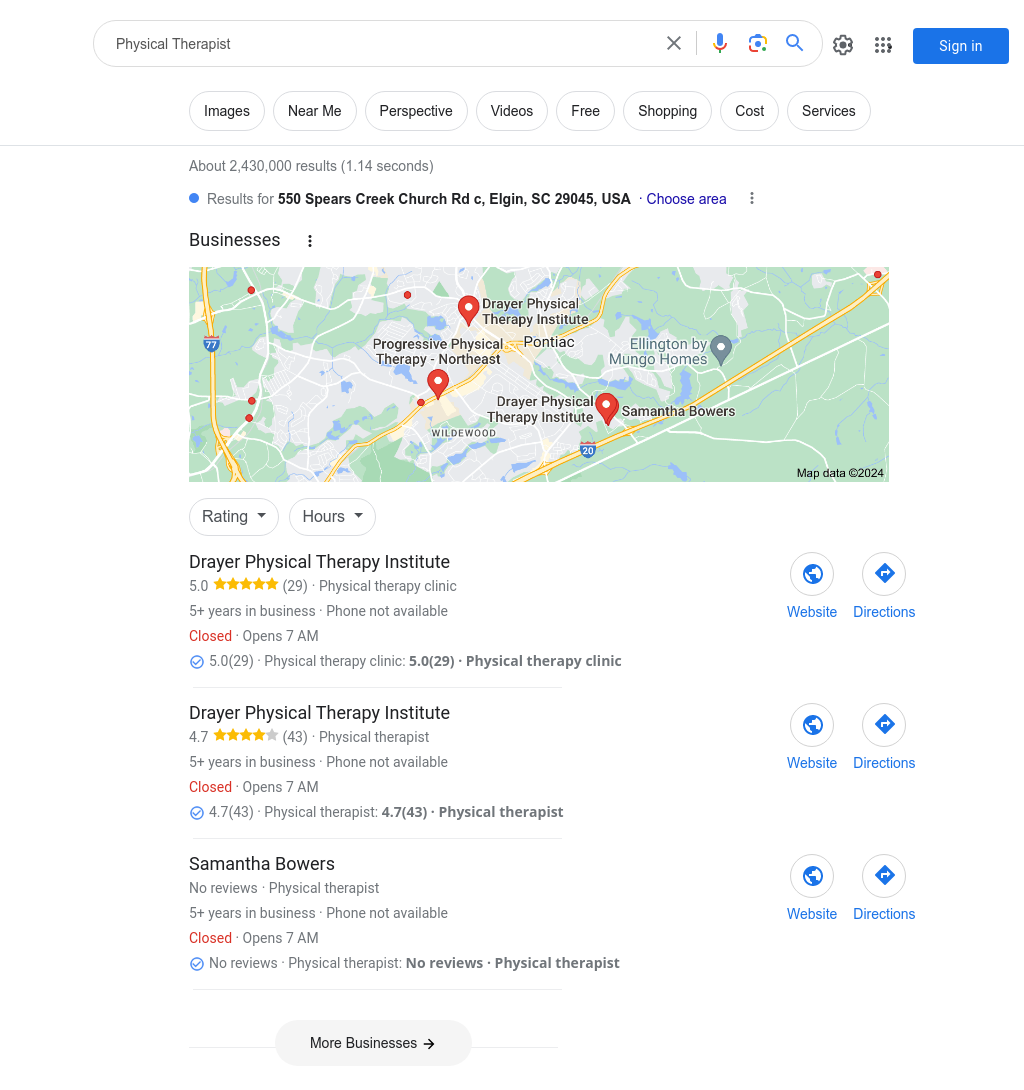Screen dimensions: 1024x1090
Task: Click the blue magnifier search icon
Action: 795,43
